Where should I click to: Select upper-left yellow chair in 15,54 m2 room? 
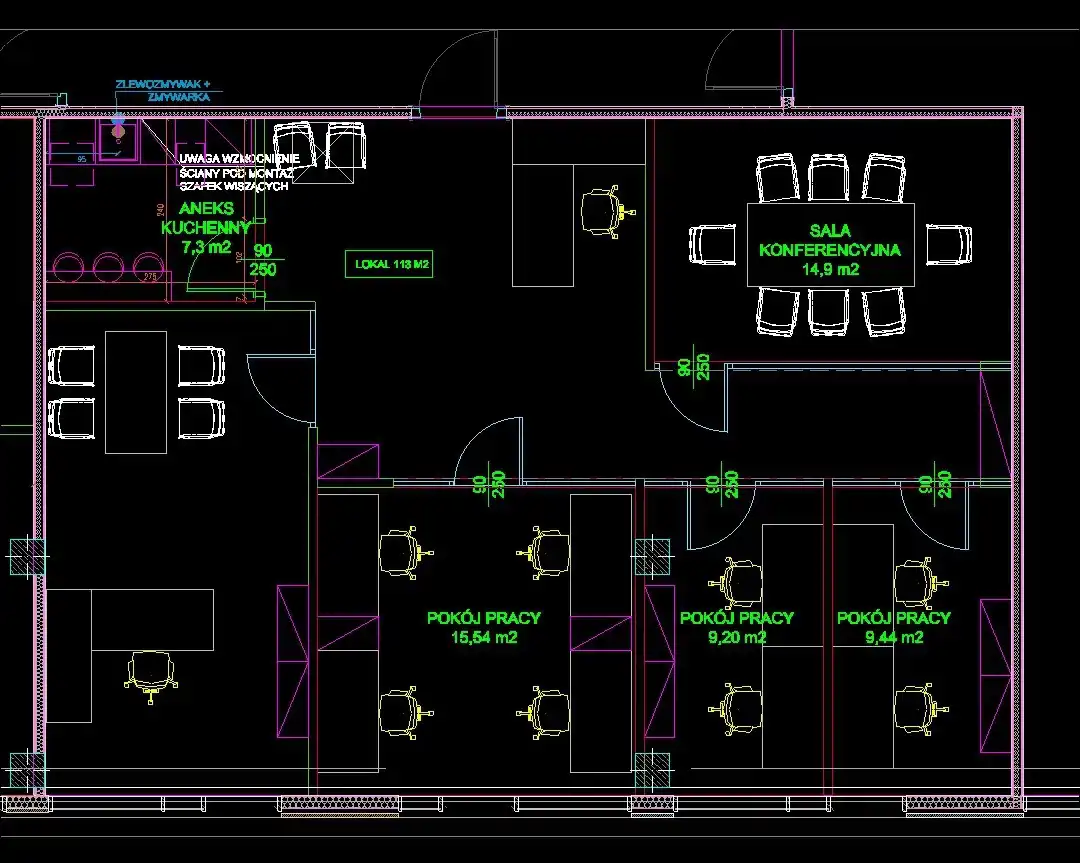pos(404,553)
